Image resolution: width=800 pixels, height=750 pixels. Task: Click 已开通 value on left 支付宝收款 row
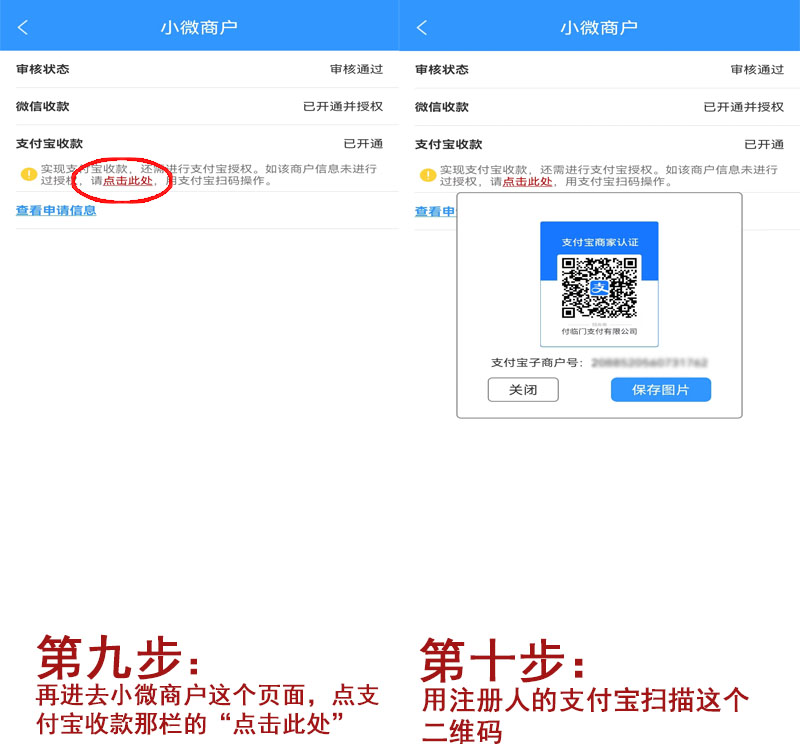coord(363,143)
